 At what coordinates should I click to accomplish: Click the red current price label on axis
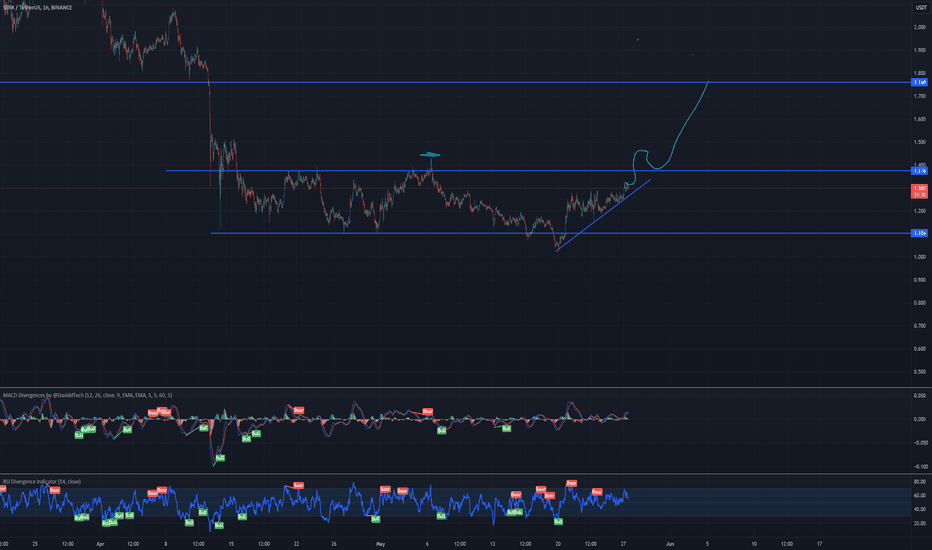click(920, 191)
